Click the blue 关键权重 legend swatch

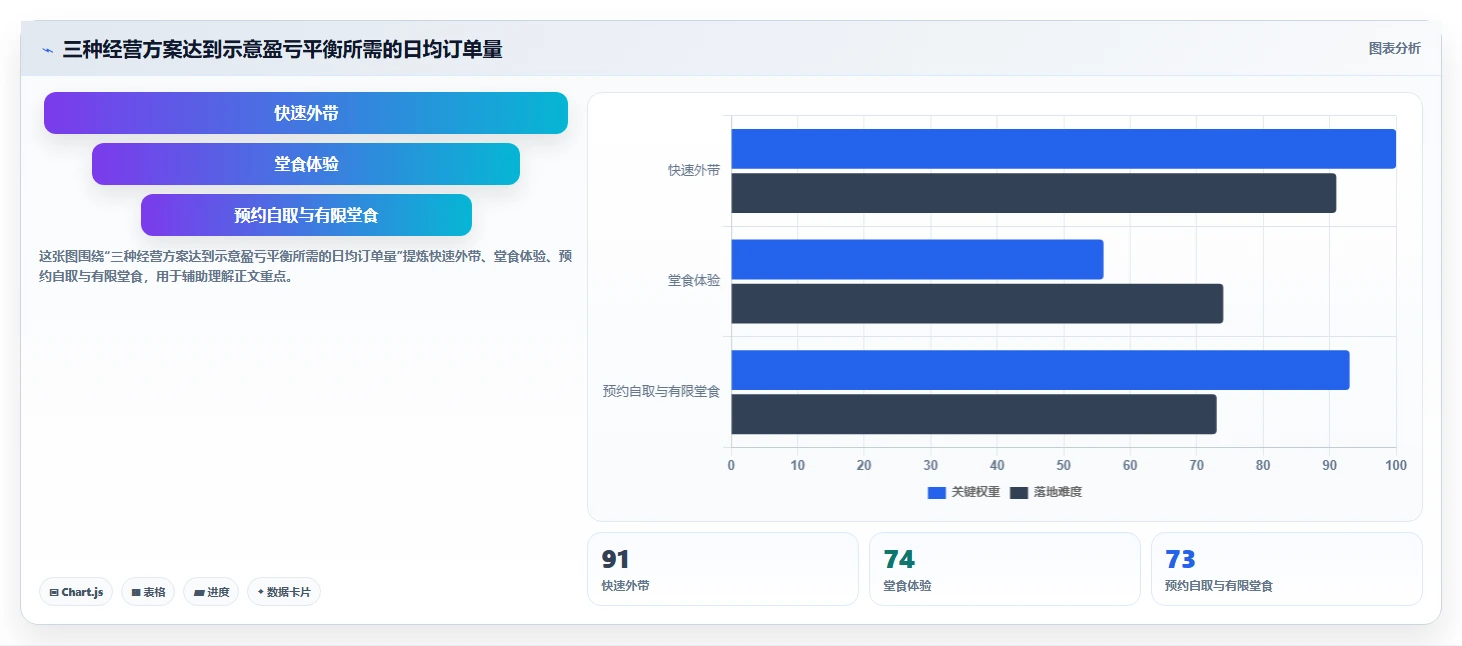937,492
